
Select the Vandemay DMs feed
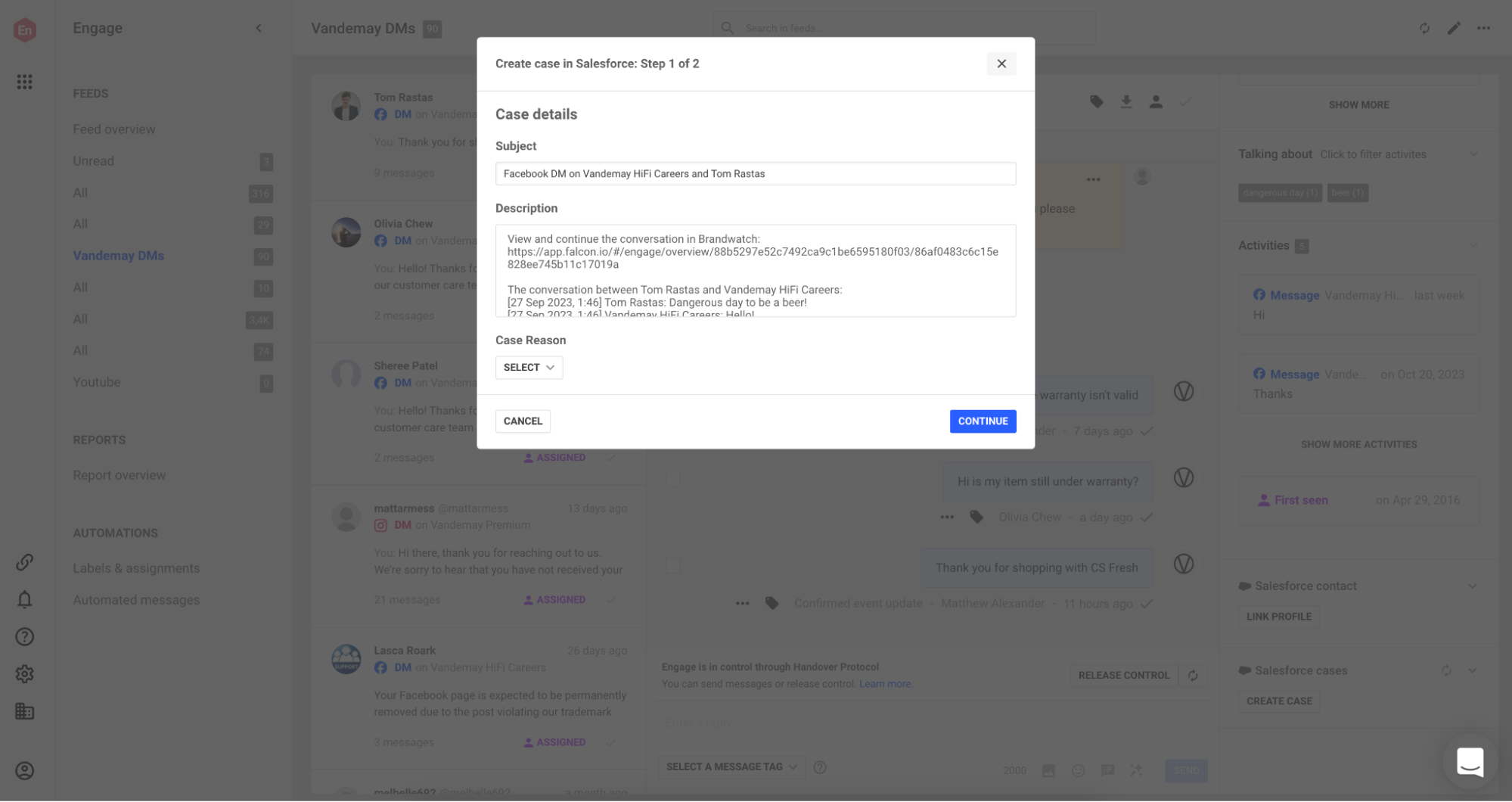tap(119, 256)
